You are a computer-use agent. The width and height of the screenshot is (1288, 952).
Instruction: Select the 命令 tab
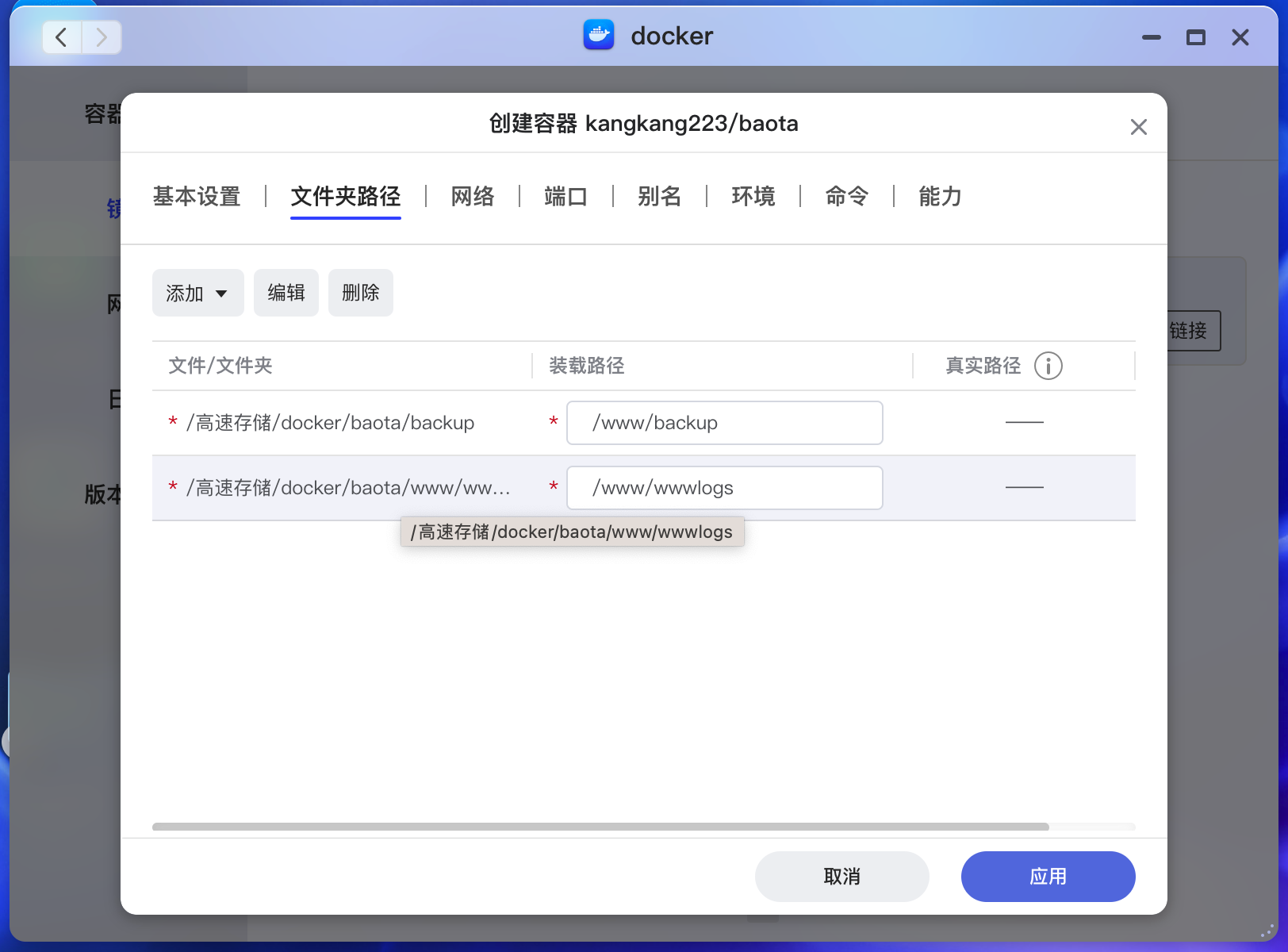(x=847, y=196)
